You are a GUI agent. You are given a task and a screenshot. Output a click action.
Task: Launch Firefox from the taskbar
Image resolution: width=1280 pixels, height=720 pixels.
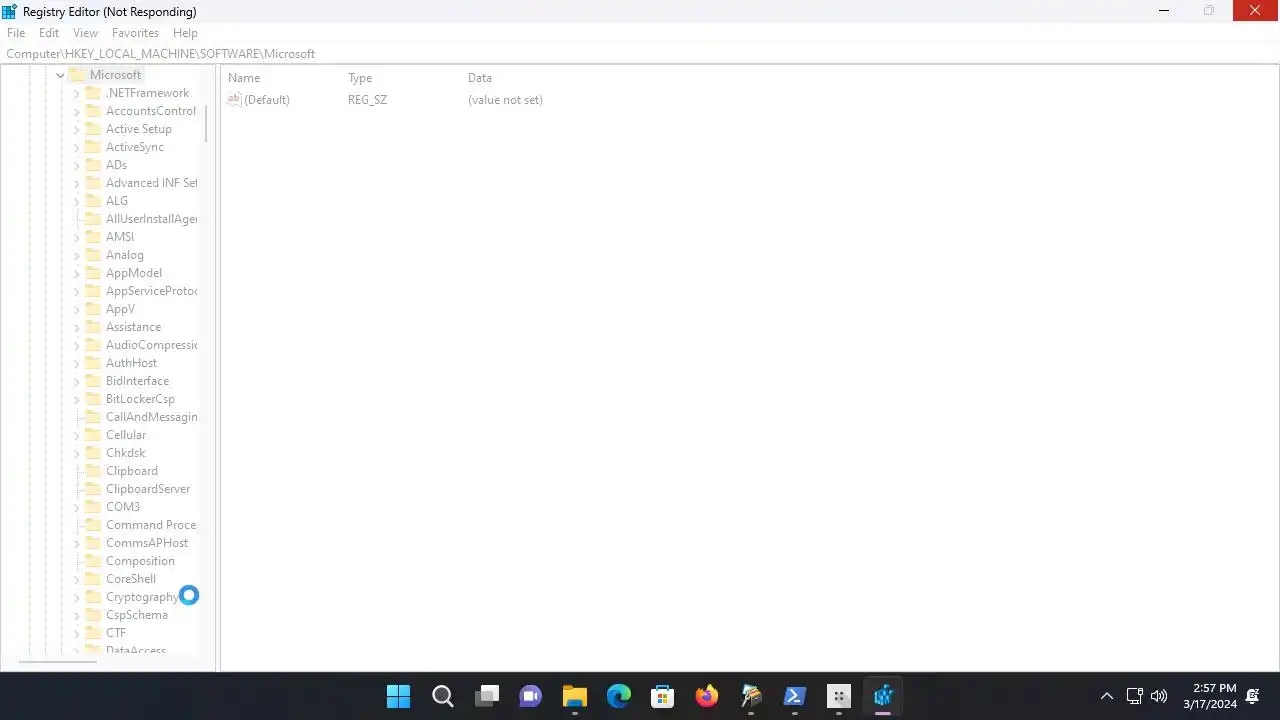[706, 696]
